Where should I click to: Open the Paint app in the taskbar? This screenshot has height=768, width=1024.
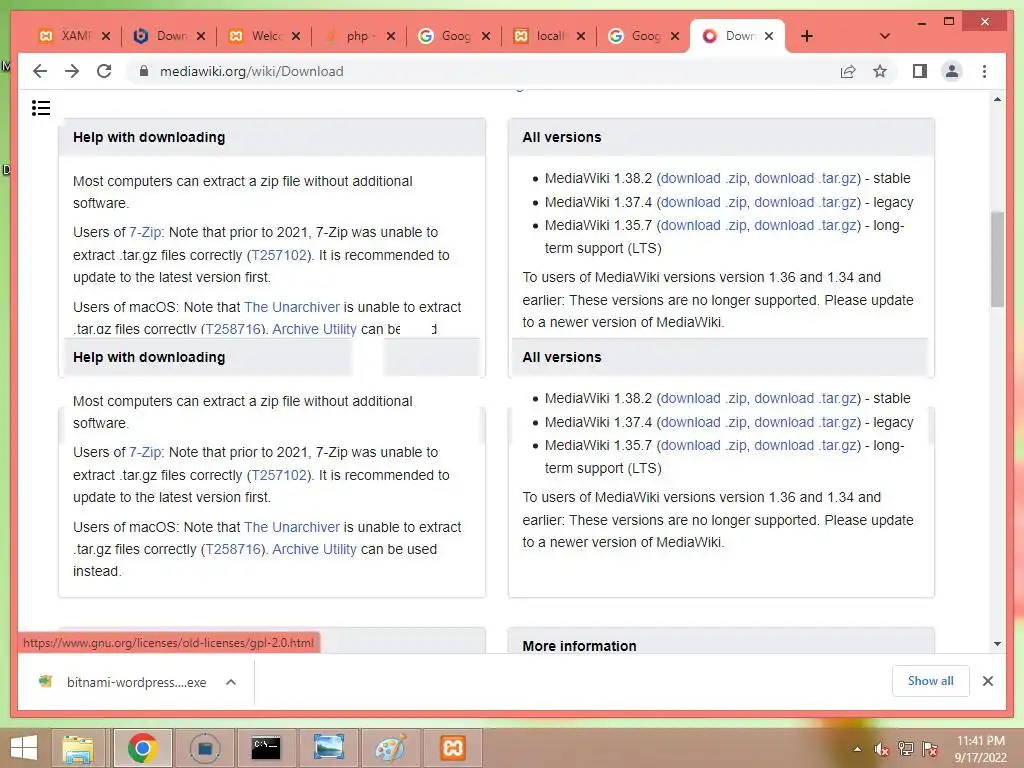(391, 748)
